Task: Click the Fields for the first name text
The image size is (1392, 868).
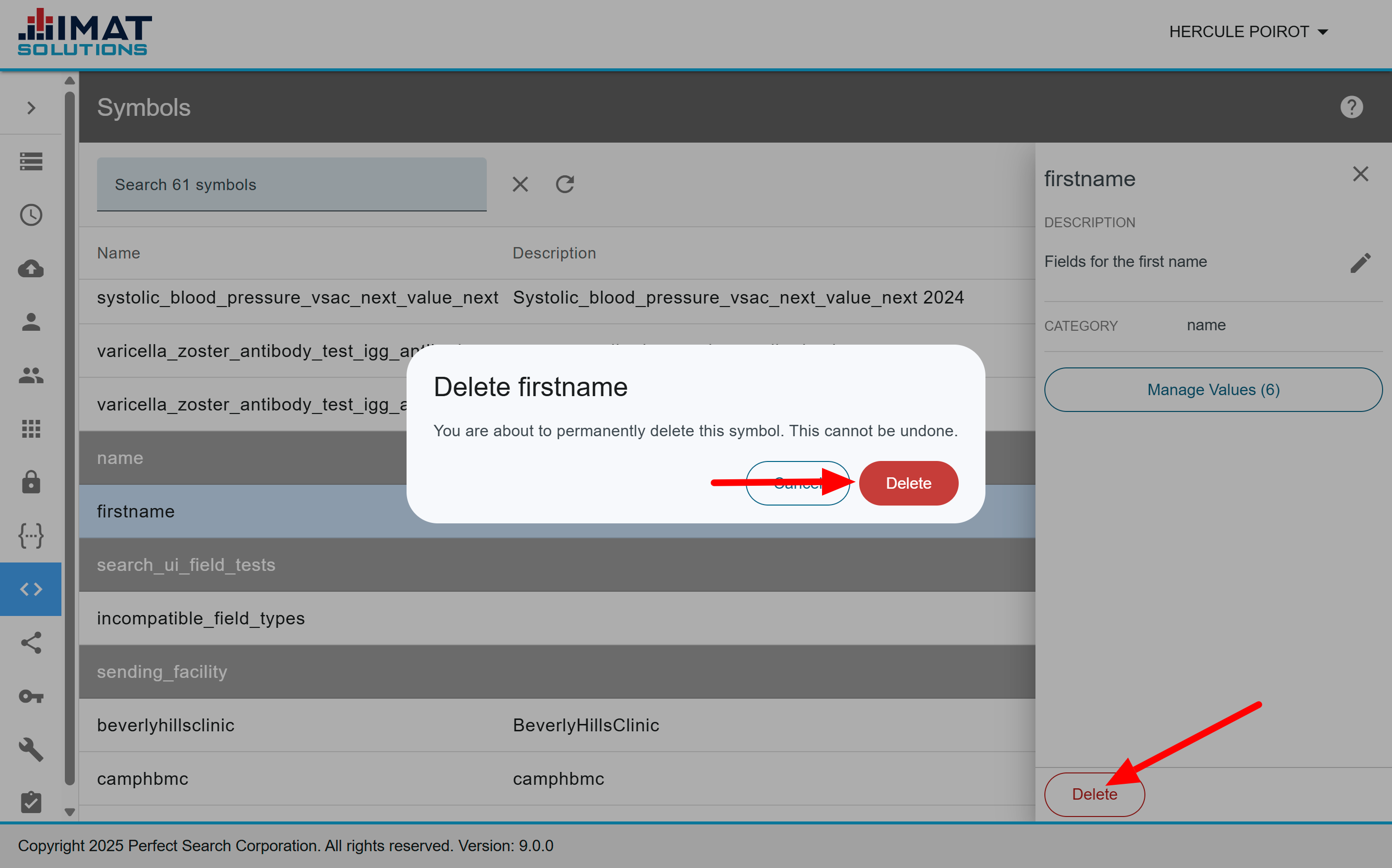Action: pyautogui.click(x=1125, y=262)
